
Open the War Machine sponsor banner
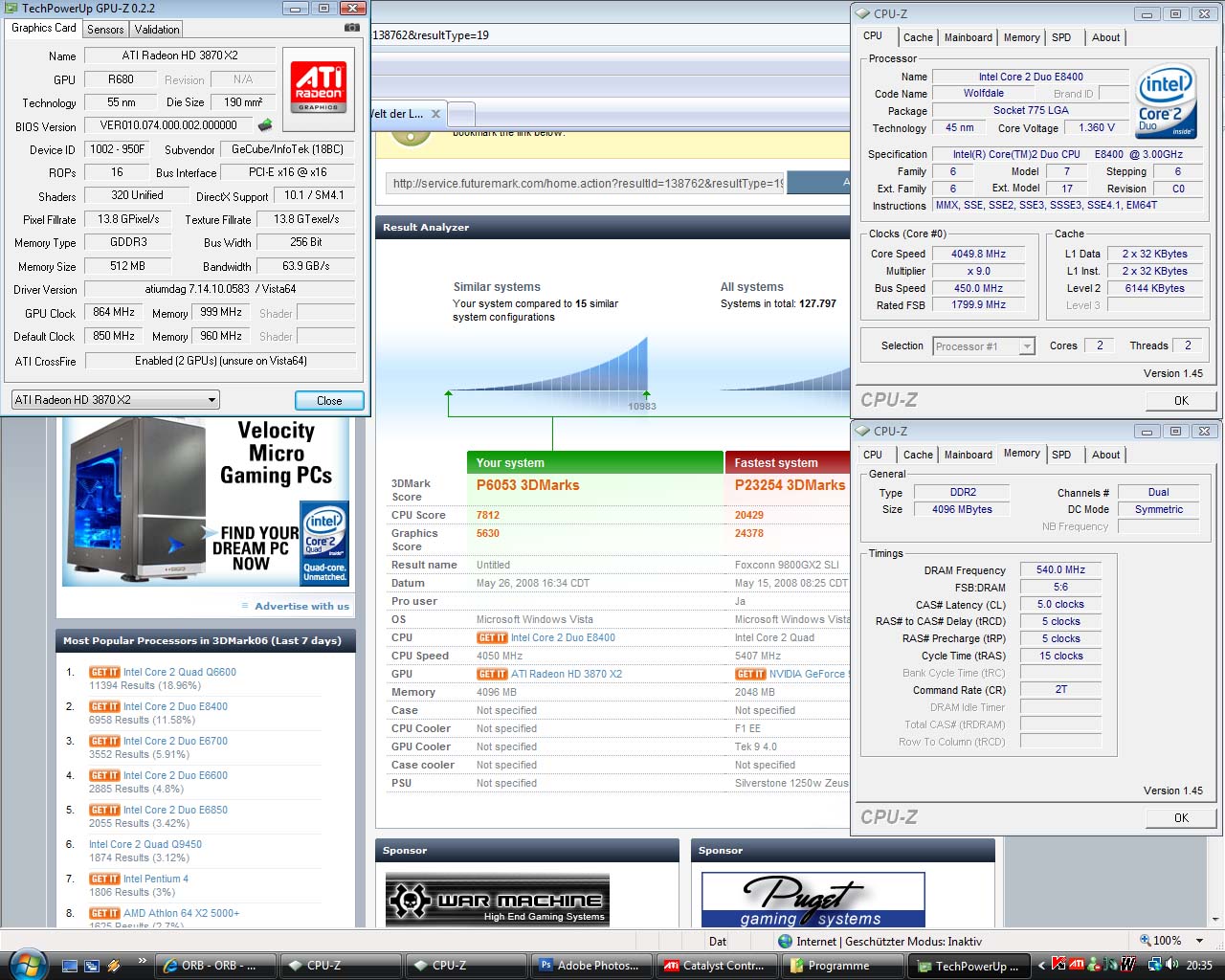[x=498, y=900]
